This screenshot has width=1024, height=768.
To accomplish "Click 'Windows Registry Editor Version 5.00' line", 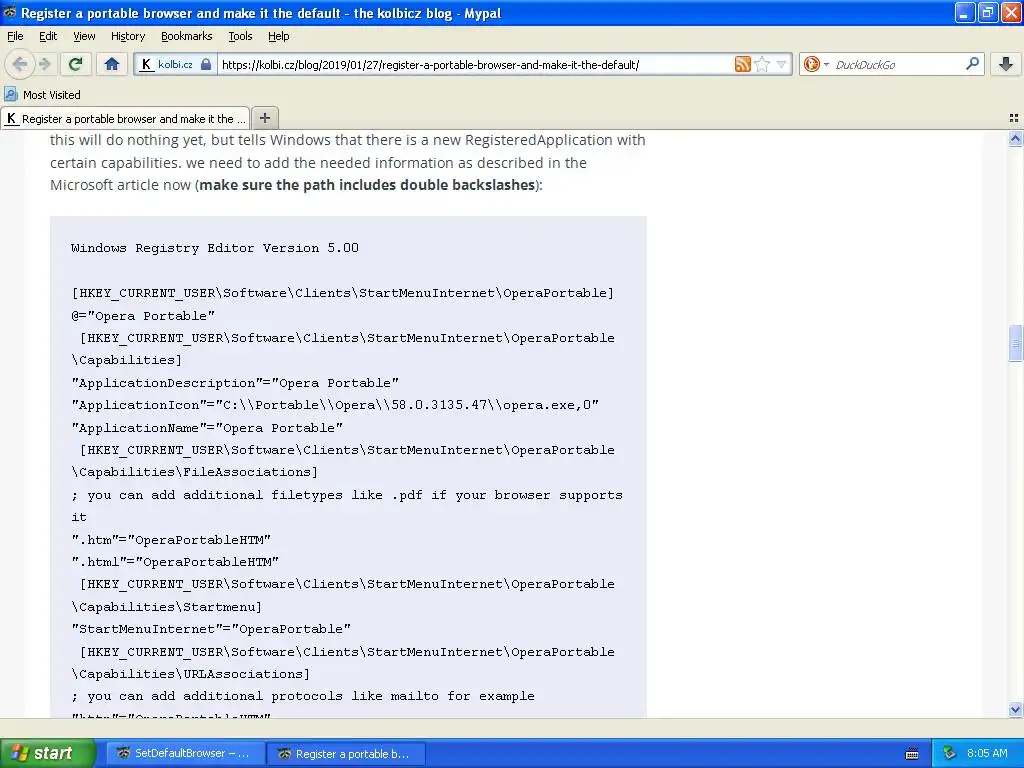I will click(215, 248).
